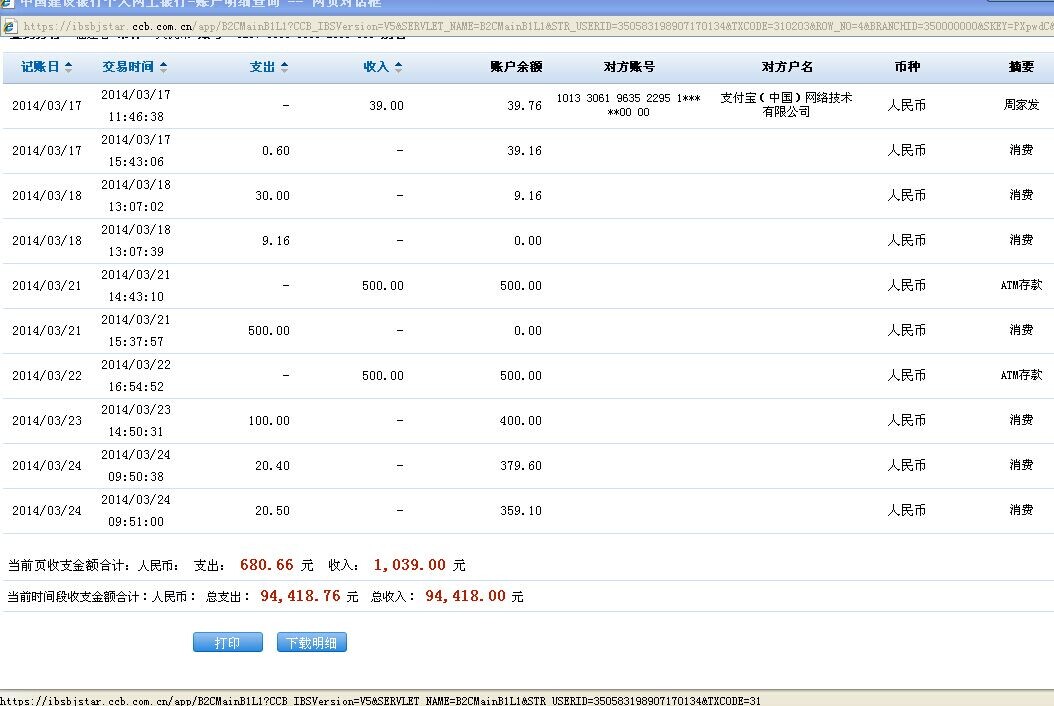Viewport: 1054px width, 706px height.
Task: Click sort arrows beside 记账日 header
Action: pyautogui.click(x=68, y=67)
